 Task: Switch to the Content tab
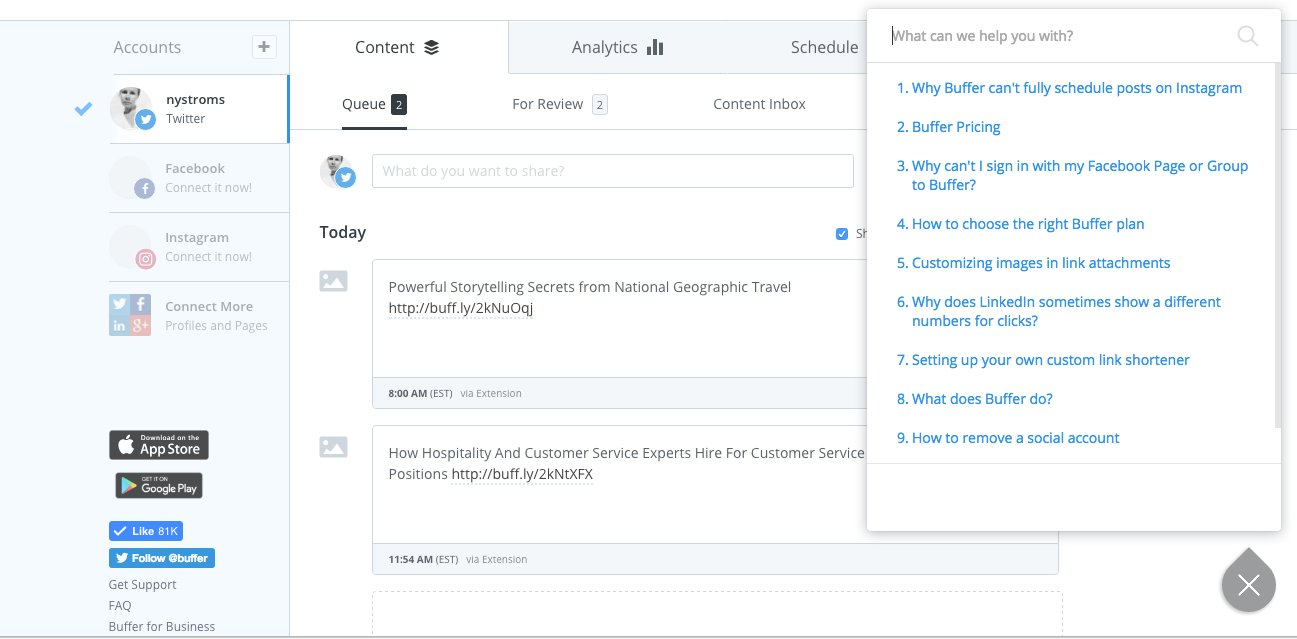pos(398,47)
